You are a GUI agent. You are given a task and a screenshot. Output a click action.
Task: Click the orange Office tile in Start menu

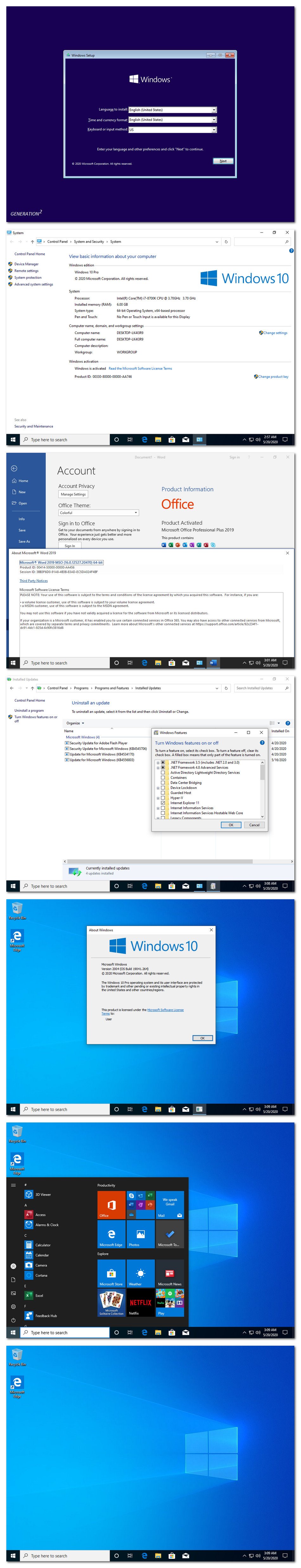coord(111,1204)
